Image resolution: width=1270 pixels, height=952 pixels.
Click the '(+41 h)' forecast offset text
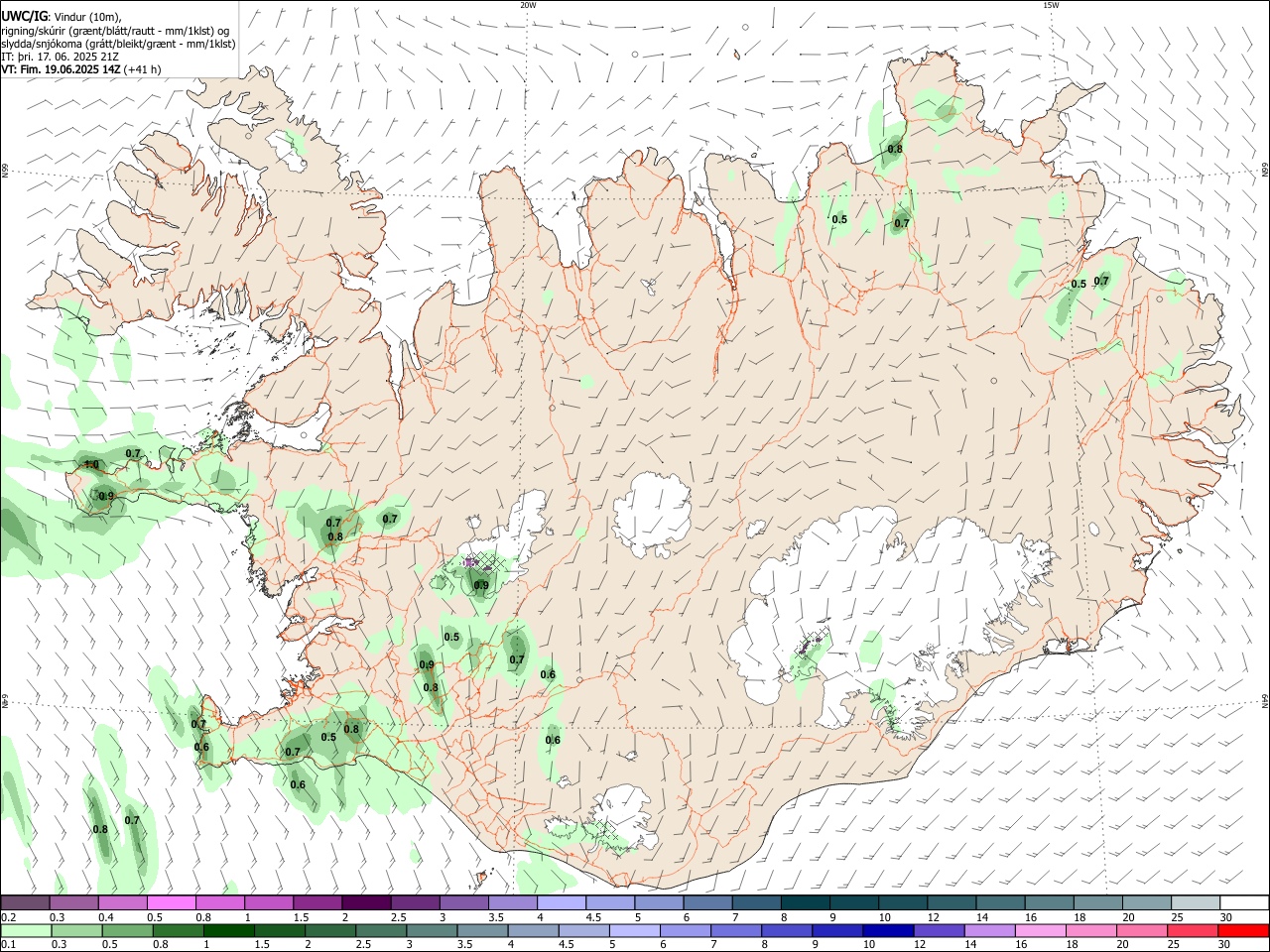143,70
